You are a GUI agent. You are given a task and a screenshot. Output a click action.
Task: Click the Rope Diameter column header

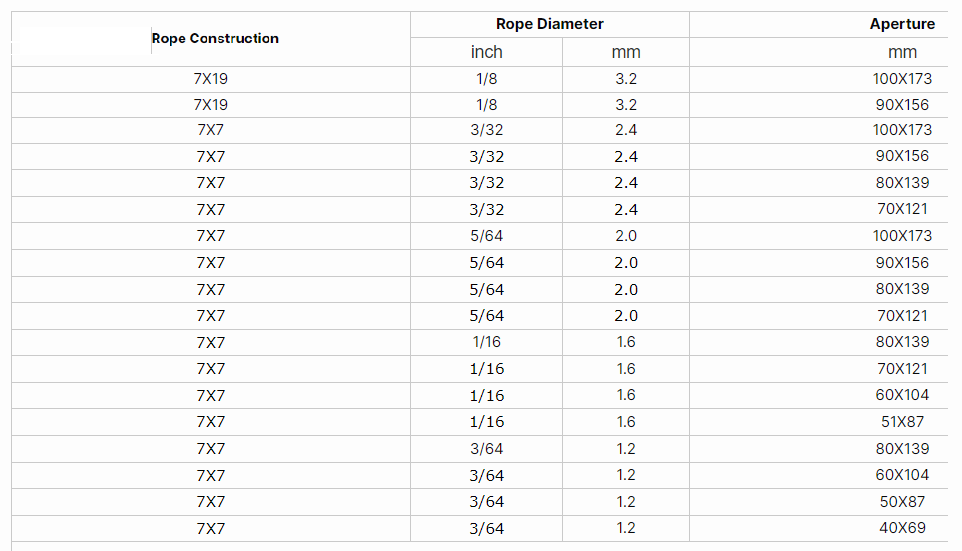[549, 24]
